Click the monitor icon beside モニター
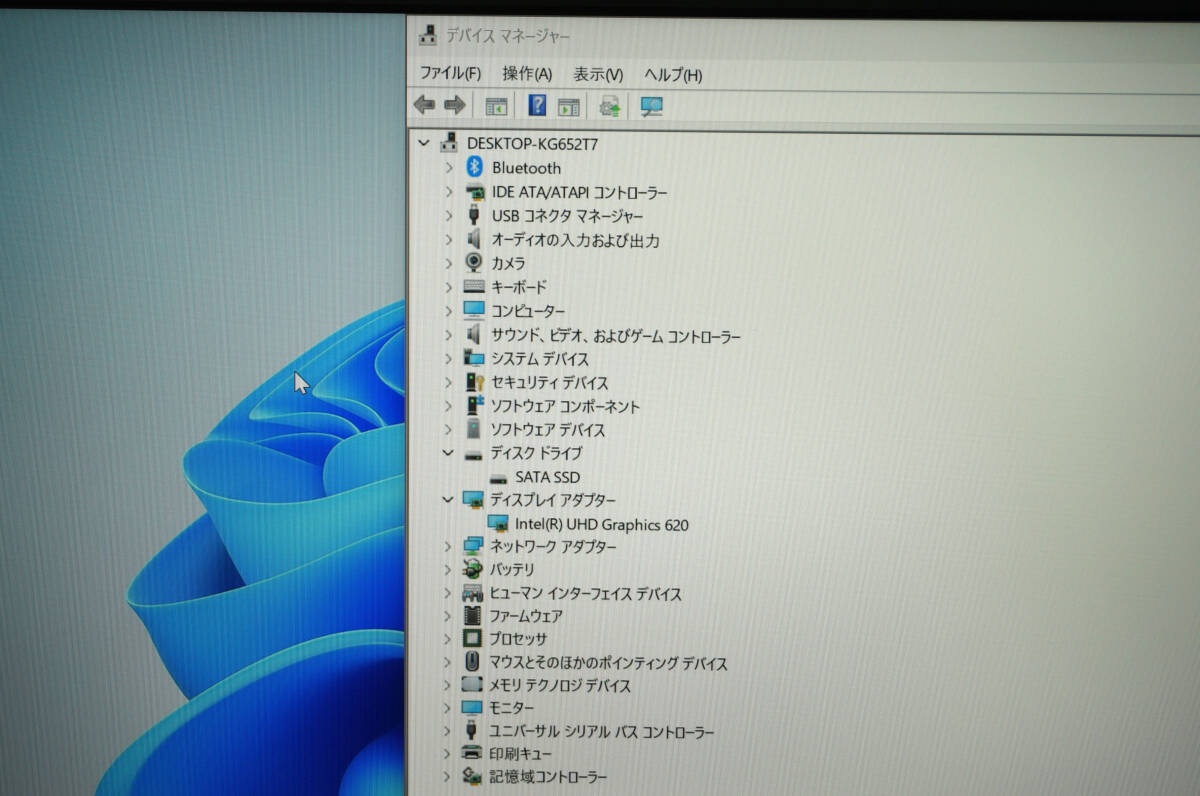The image size is (1200, 796). (472, 707)
